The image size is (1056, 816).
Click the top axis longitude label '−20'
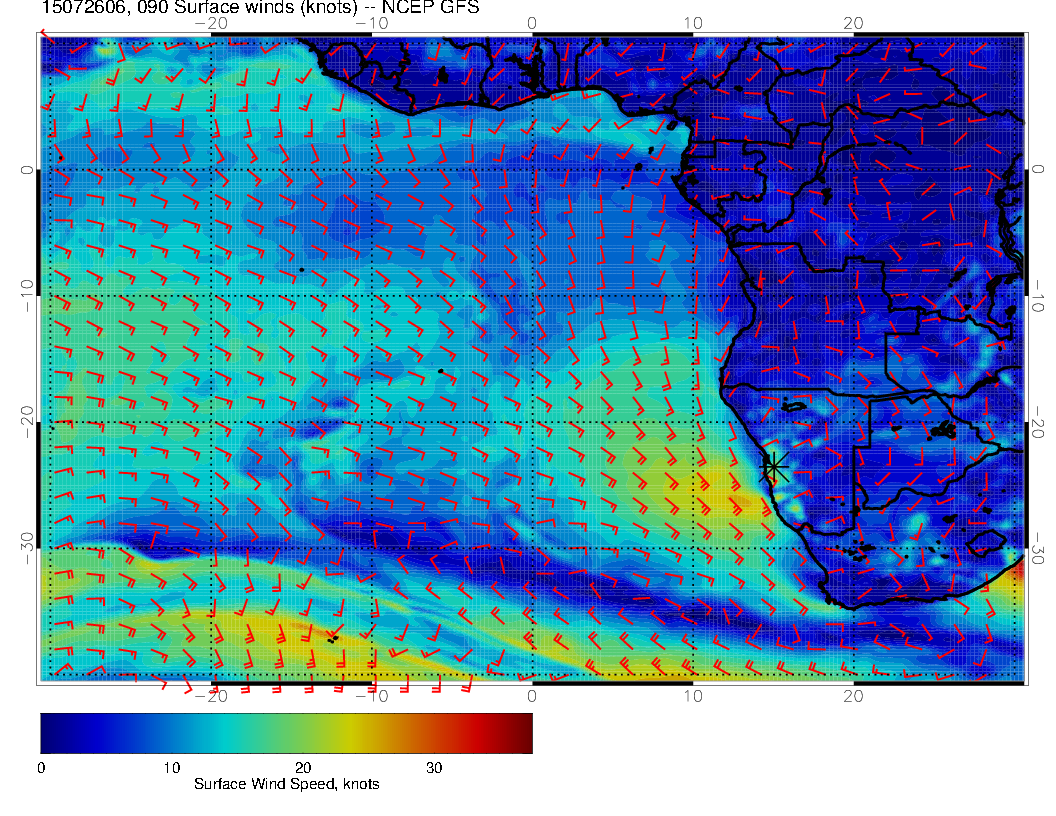(211, 23)
